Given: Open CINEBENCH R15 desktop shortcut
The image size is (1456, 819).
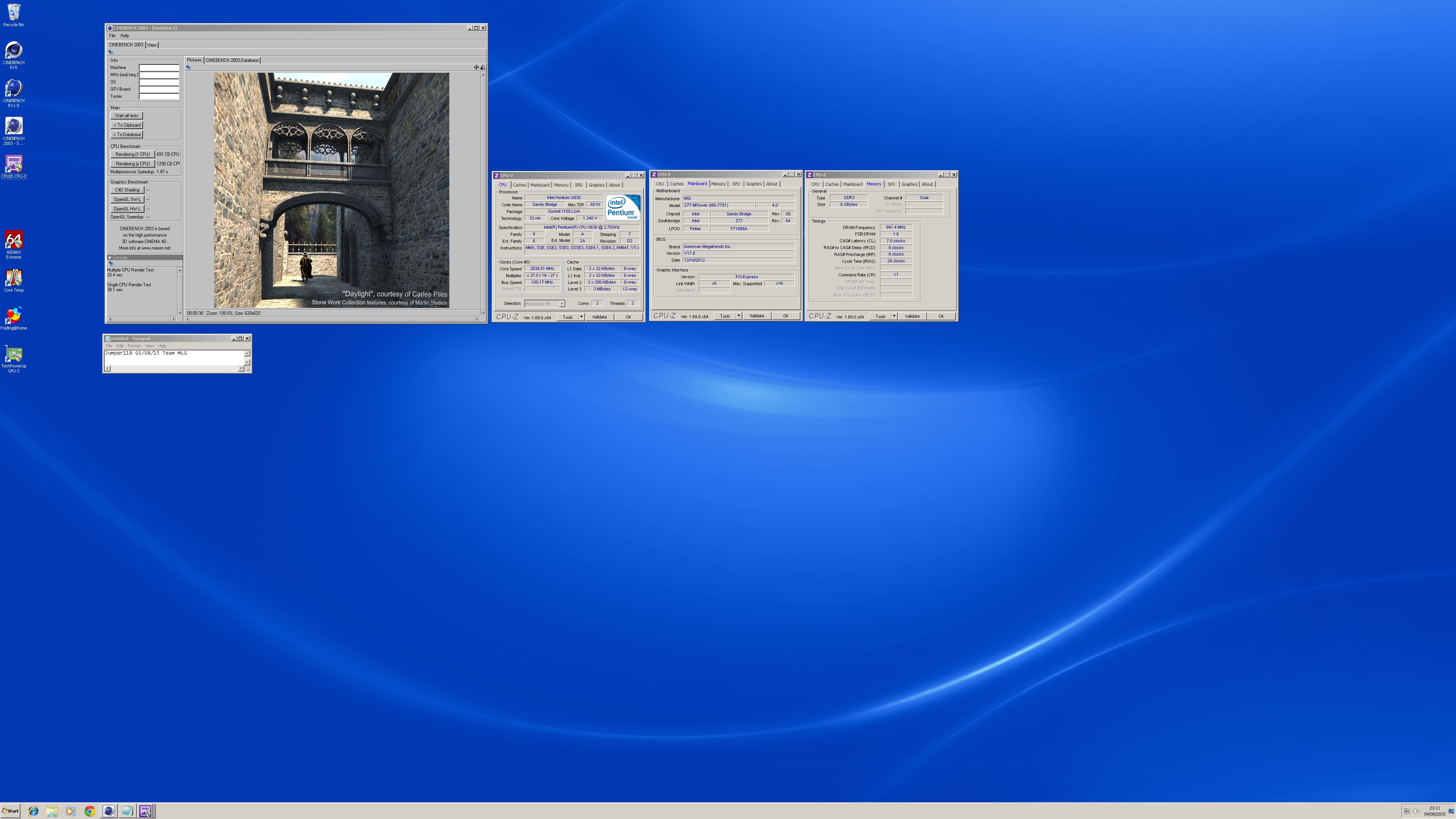Looking at the screenshot, I should [x=14, y=55].
